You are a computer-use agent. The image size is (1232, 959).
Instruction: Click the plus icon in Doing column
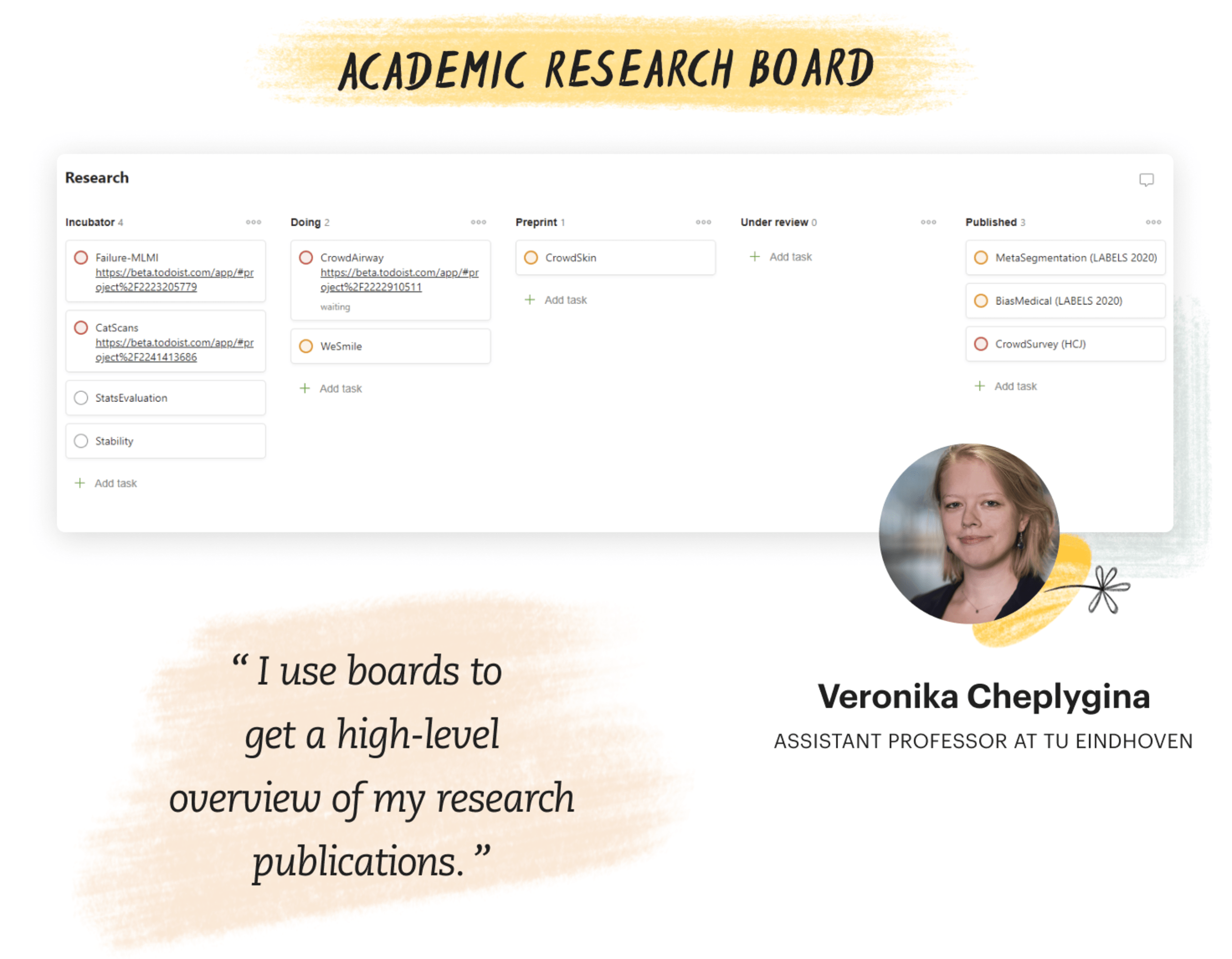(x=305, y=389)
